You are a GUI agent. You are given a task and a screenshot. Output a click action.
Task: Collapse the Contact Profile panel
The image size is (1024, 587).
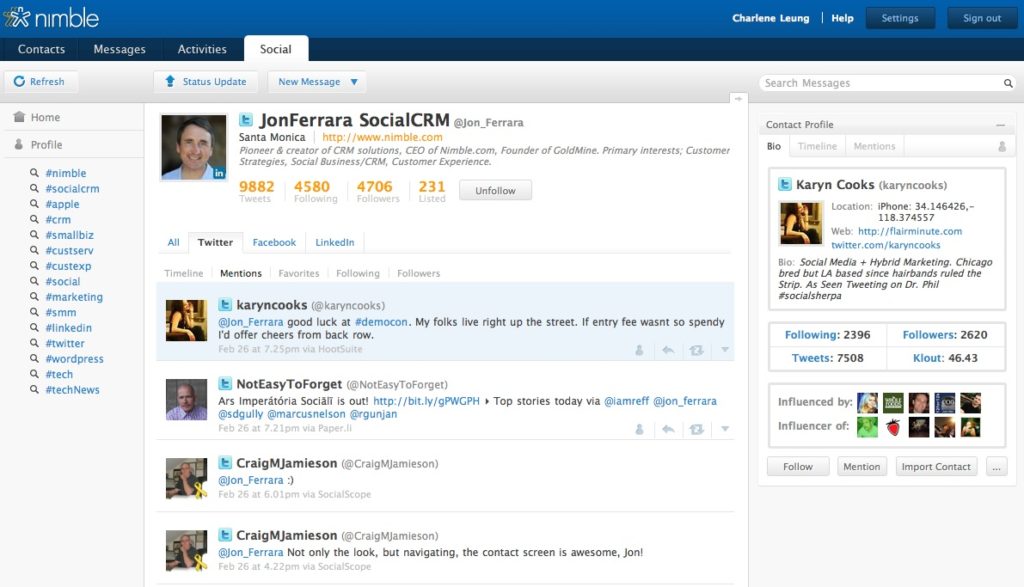[x=1000, y=125]
